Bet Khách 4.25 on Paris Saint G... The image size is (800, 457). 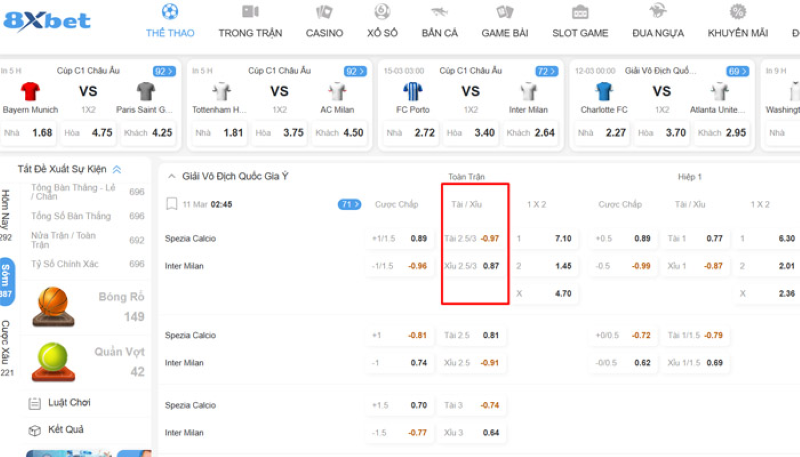point(148,133)
